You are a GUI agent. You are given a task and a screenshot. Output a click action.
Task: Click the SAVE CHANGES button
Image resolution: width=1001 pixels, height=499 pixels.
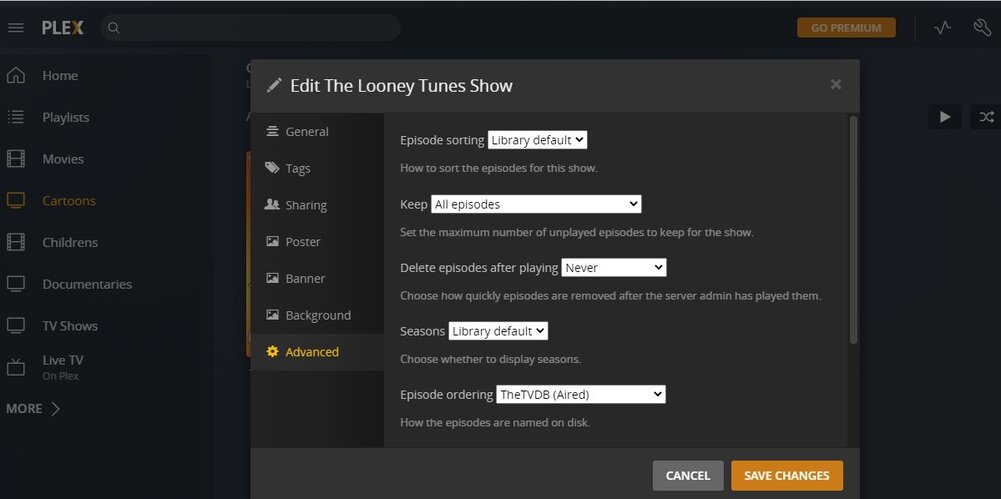pyautogui.click(x=786, y=475)
